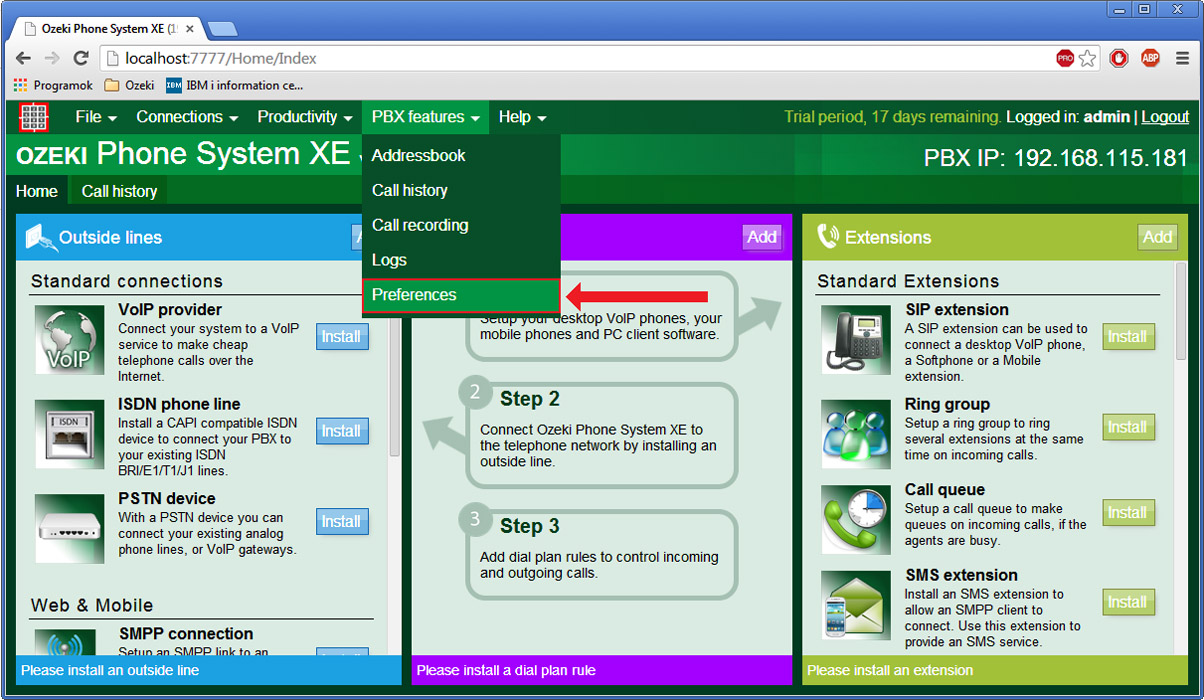
Task: Select Call recording menu entry
Action: 461,226
